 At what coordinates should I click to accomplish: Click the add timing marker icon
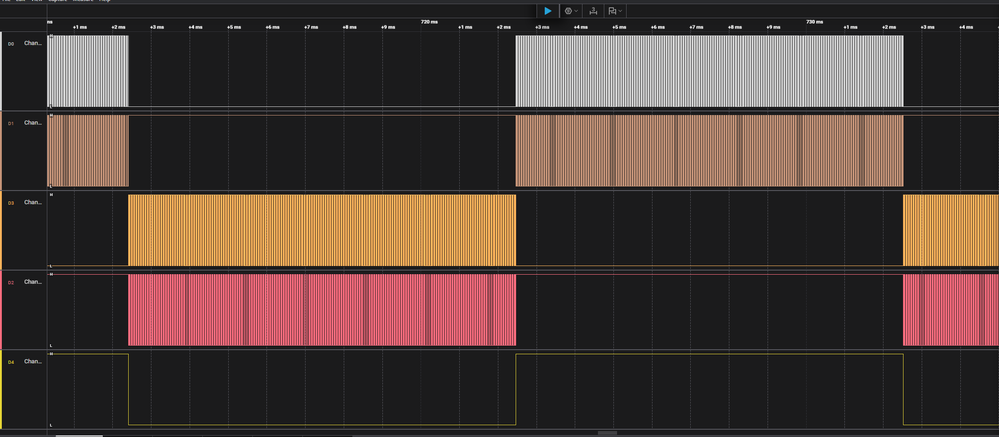(594, 10)
